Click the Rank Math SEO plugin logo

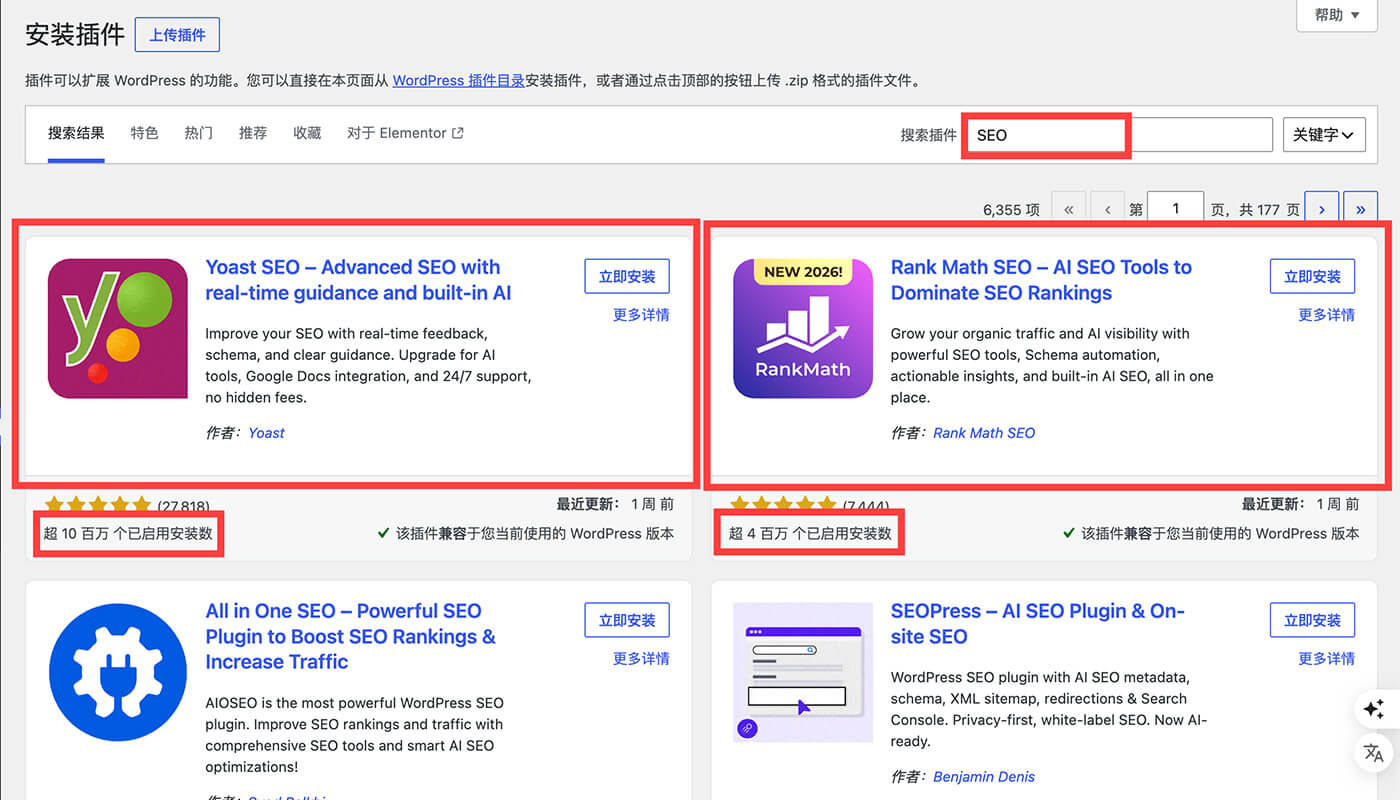point(803,329)
